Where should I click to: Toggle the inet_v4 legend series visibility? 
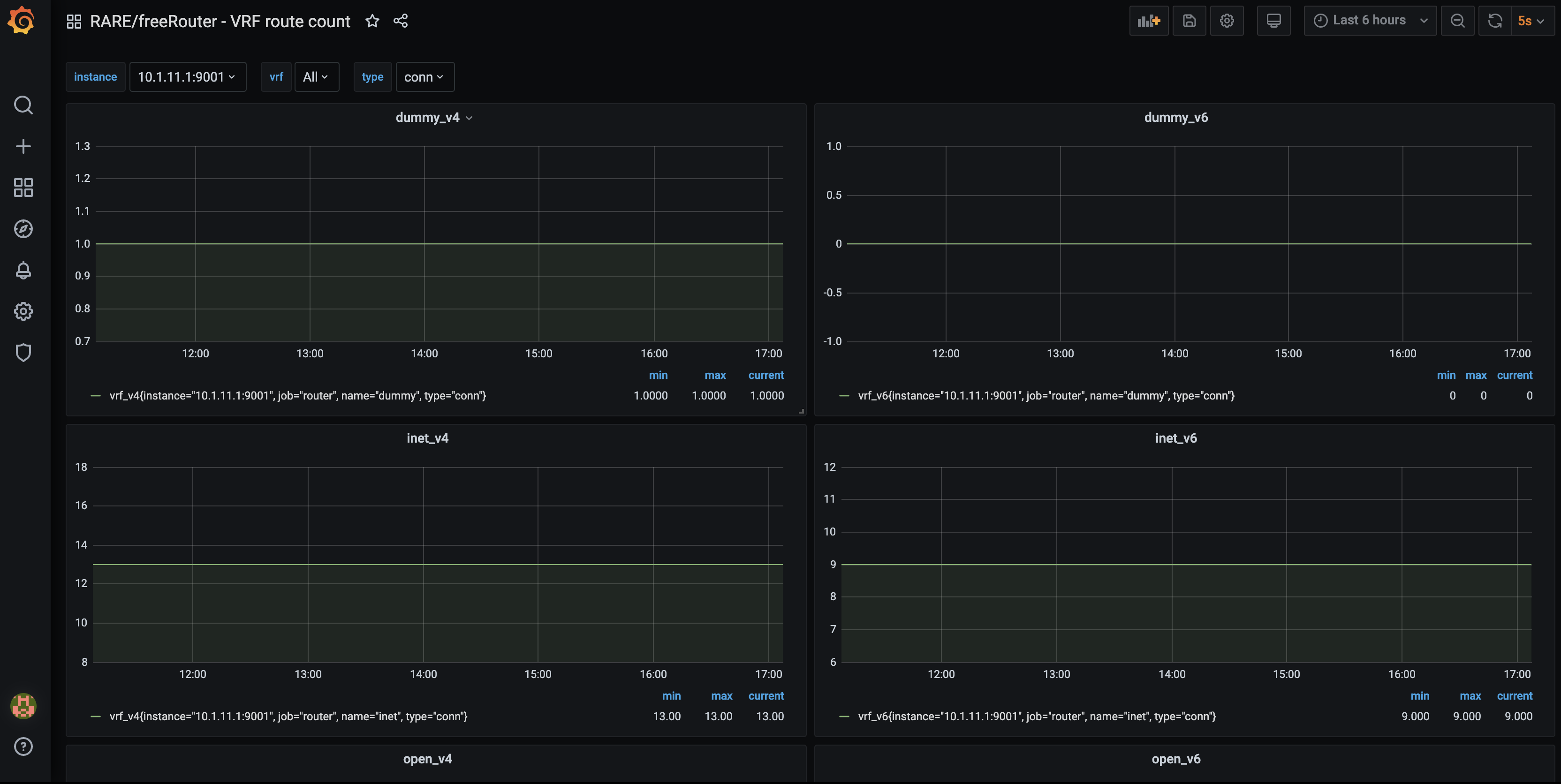(288, 716)
